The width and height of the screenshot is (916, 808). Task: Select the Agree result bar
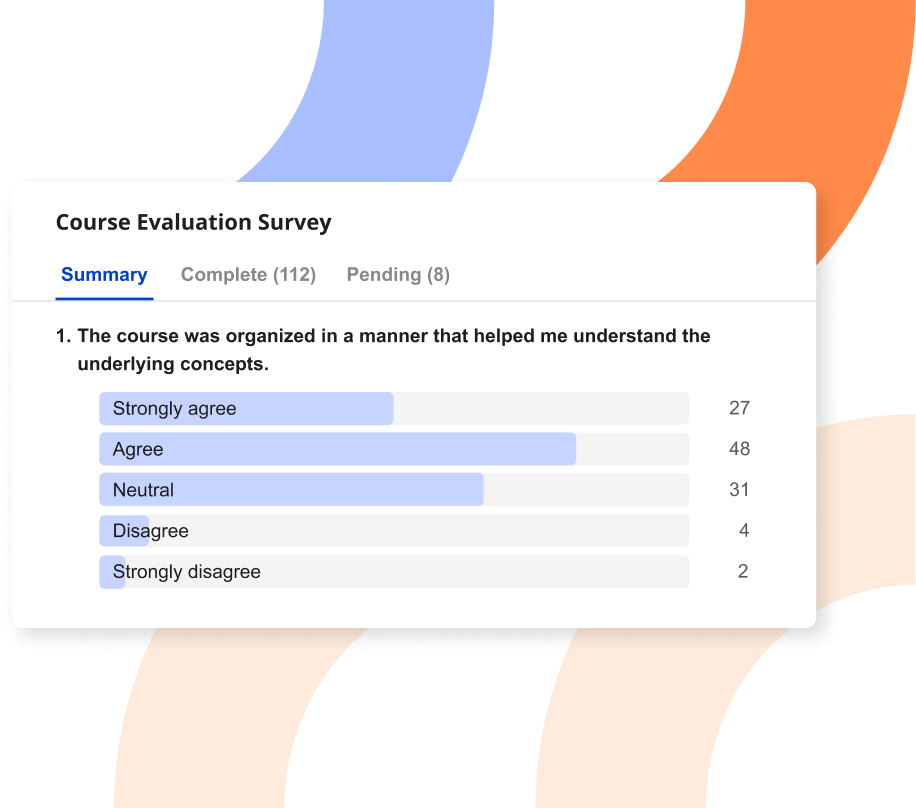[x=394, y=449]
